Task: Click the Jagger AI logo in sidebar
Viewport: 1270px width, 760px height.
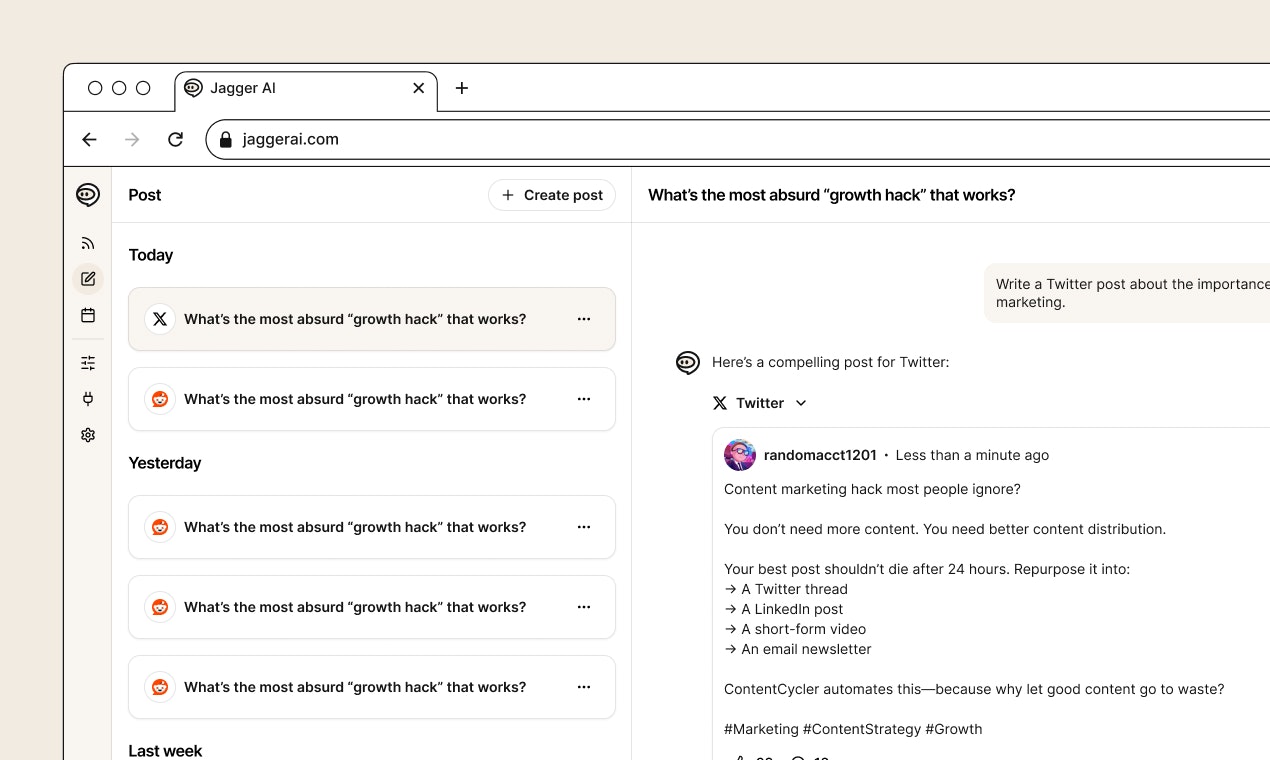Action: click(88, 195)
